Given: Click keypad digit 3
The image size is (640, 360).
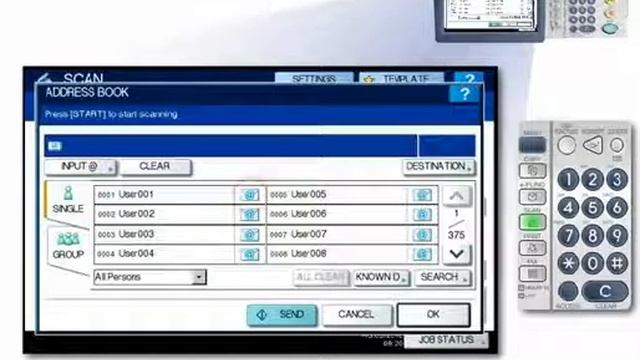Looking at the screenshot, I should click(617, 180).
